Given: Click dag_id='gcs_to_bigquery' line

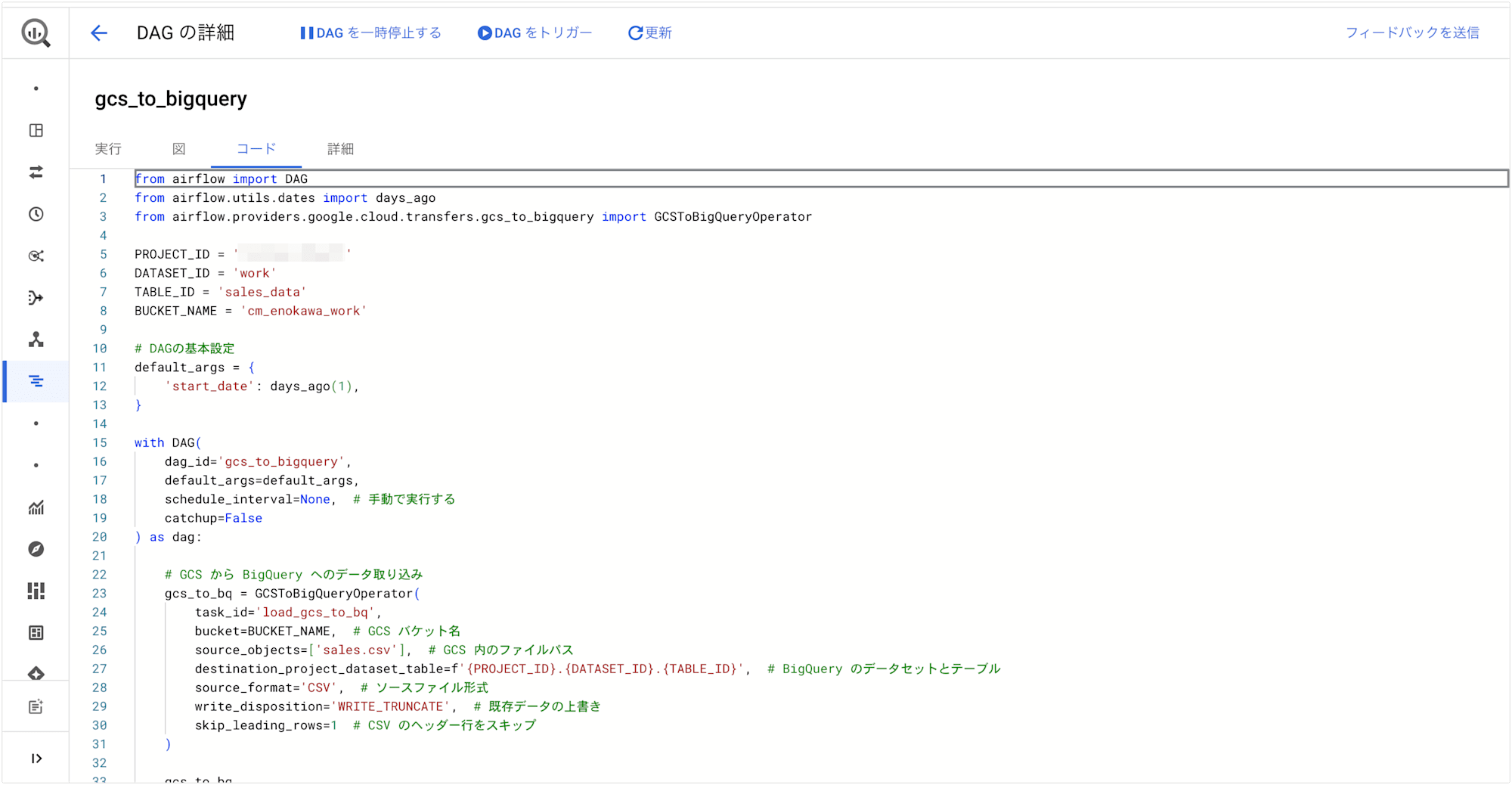Looking at the screenshot, I should (x=259, y=462).
